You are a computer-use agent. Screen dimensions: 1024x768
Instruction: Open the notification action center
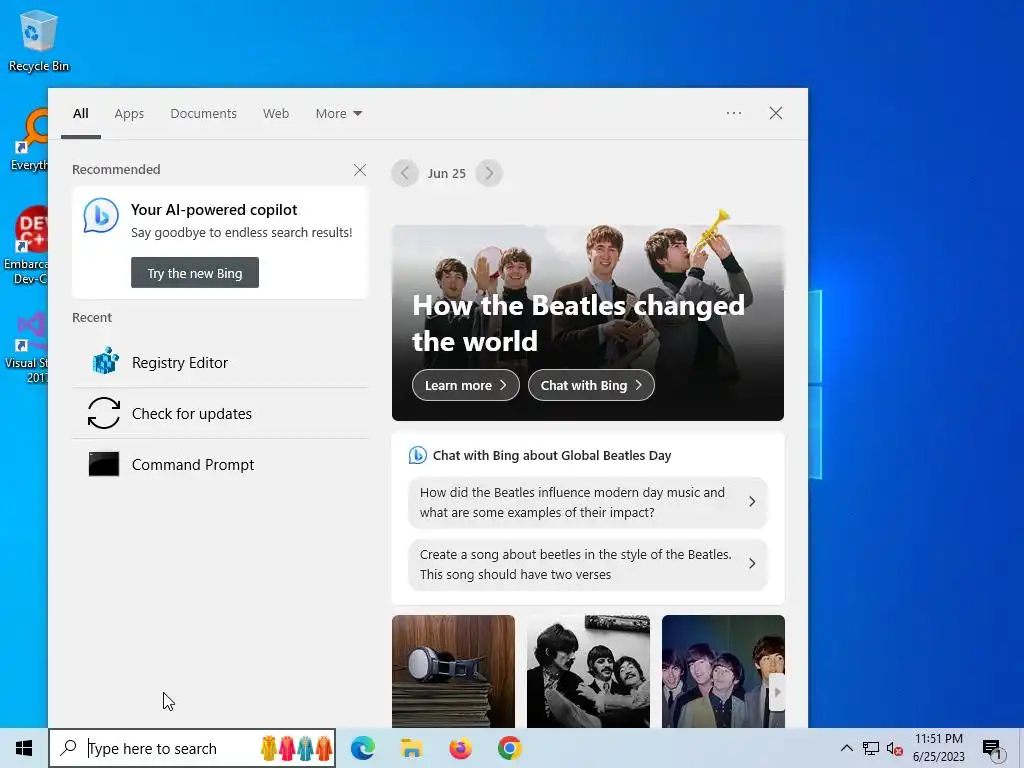pyautogui.click(x=992, y=749)
